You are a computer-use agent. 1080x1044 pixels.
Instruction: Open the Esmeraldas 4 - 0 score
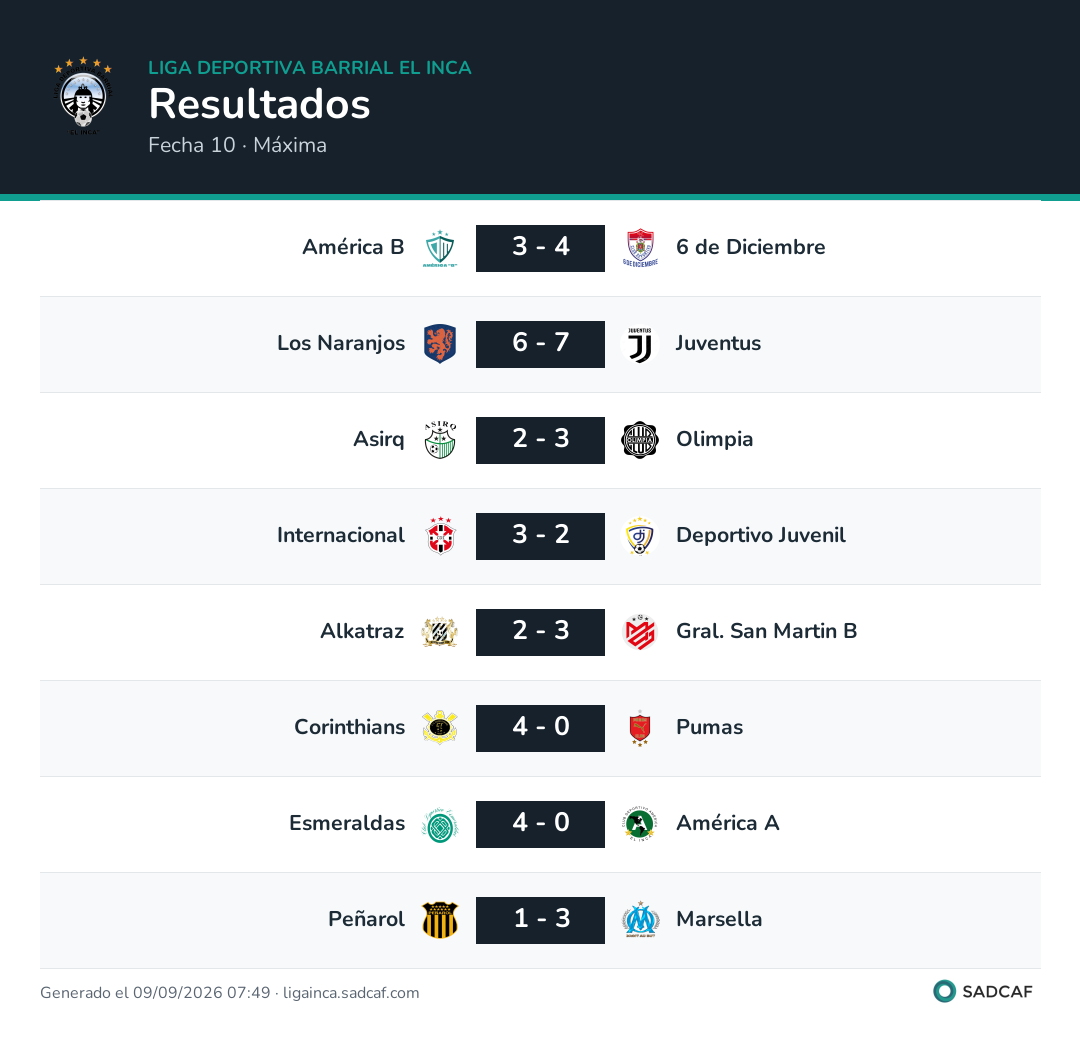tap(540, 824)
